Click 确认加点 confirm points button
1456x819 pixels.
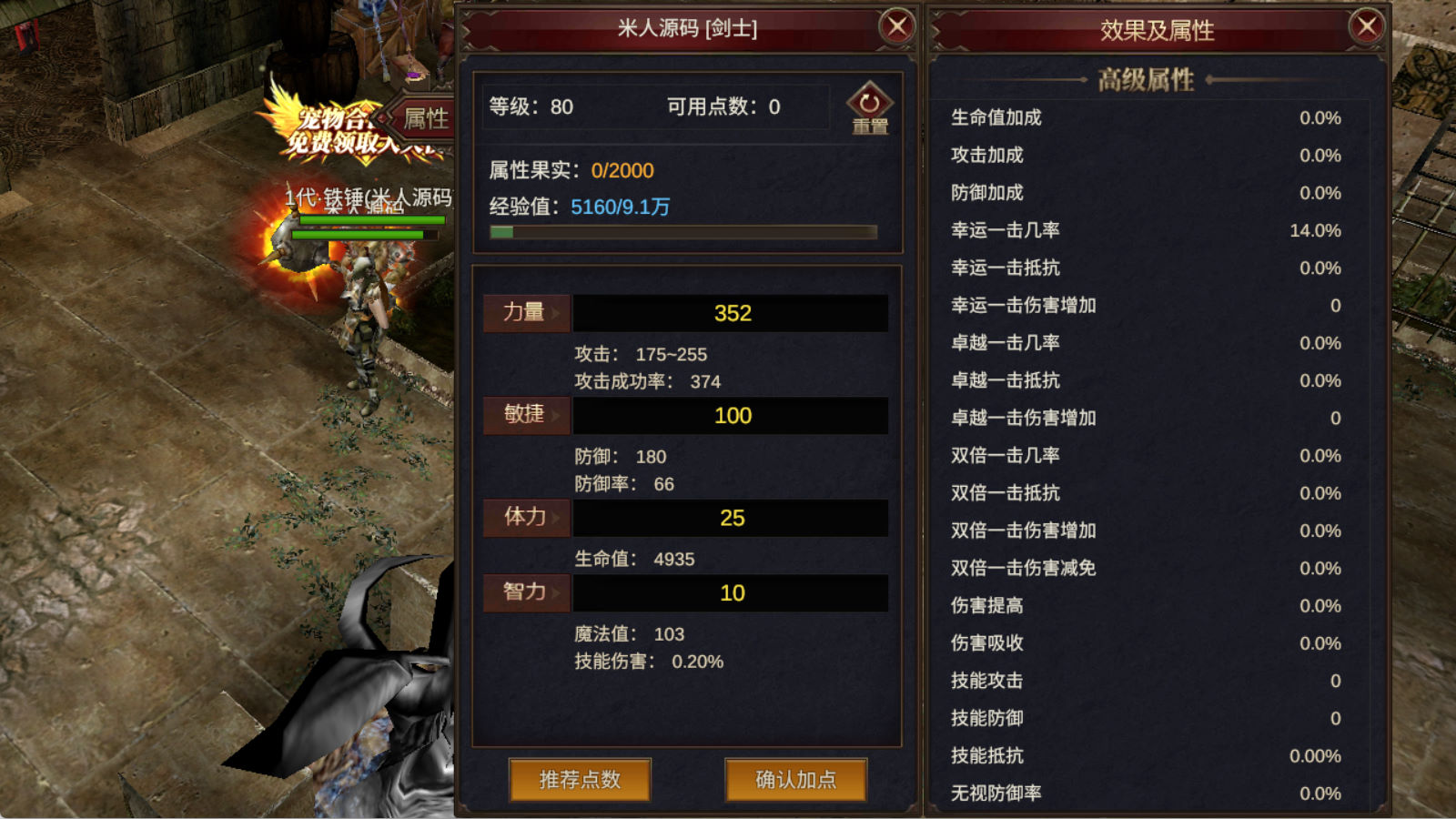click(x=796, y=780)
